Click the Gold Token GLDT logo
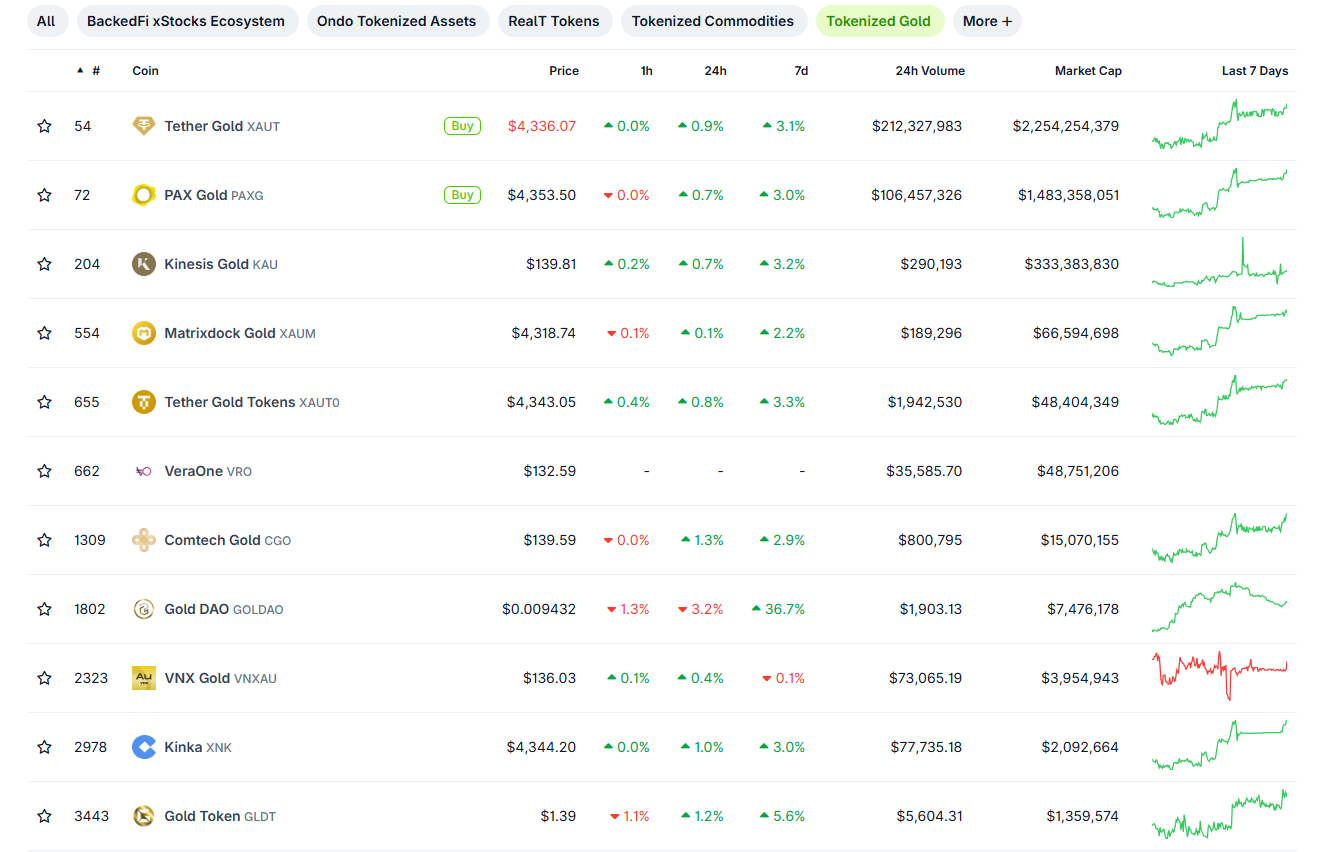The height and width of the screenshot is (852, 1319). point(144,816)
